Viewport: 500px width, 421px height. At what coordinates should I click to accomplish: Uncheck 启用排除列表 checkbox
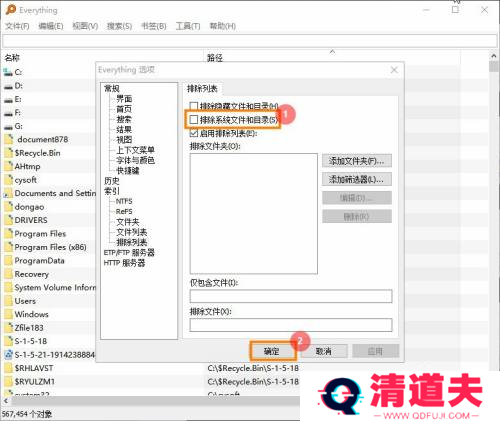click(x=194, y=133)
